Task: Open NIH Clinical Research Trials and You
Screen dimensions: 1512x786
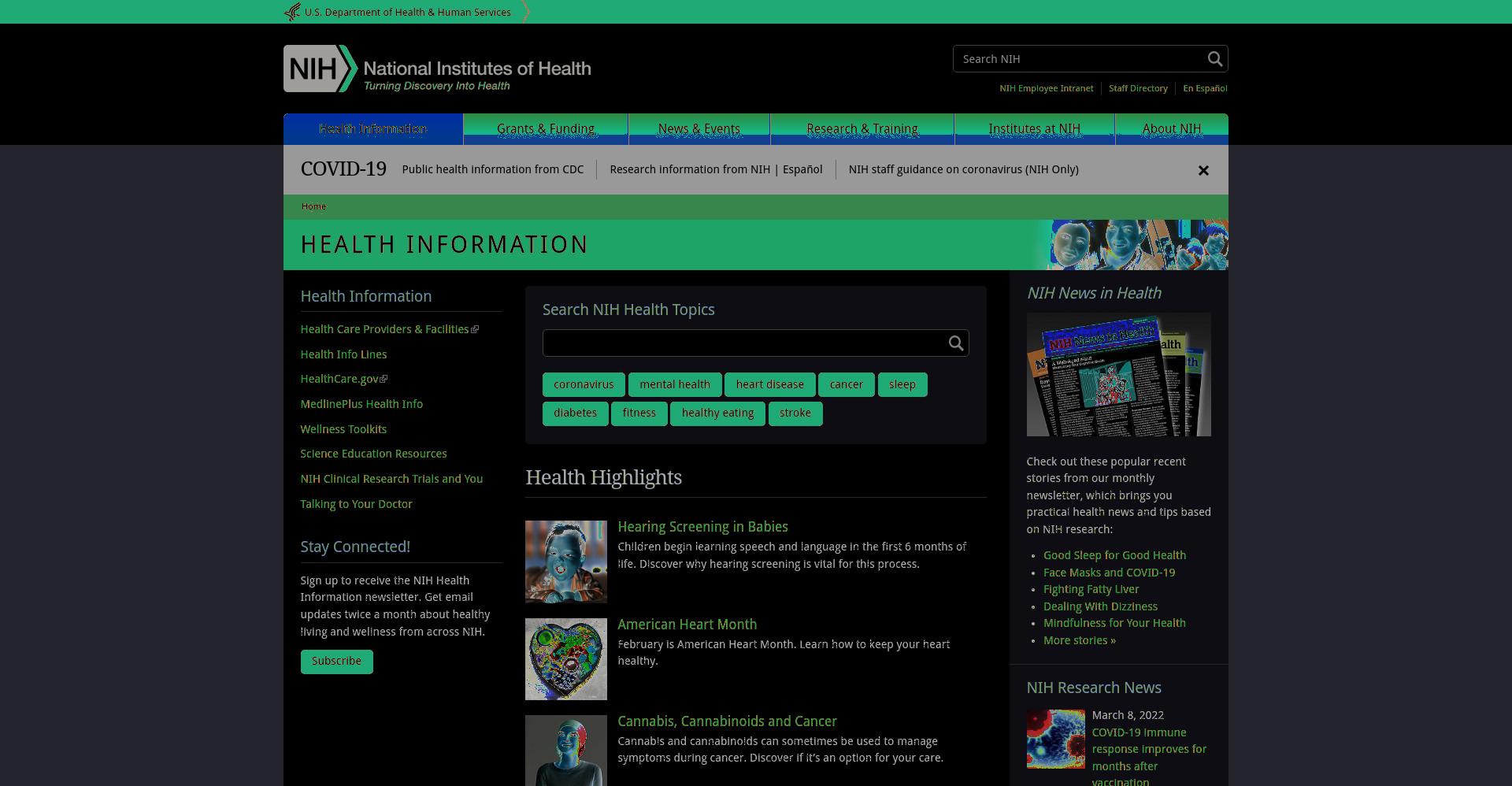Action: 391,479
